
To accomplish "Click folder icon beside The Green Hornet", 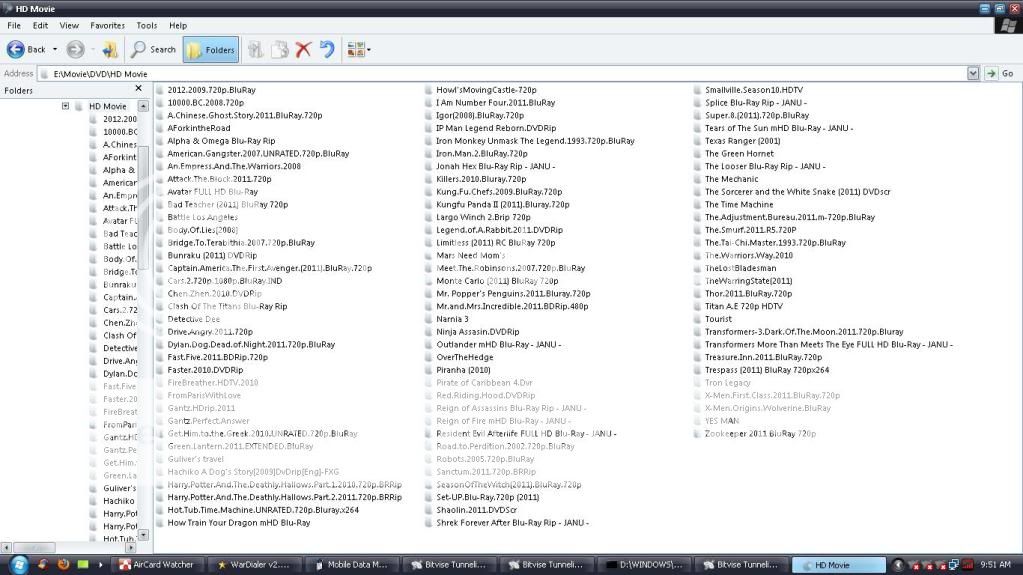I will pyautogui.click(x=697, y=154).
